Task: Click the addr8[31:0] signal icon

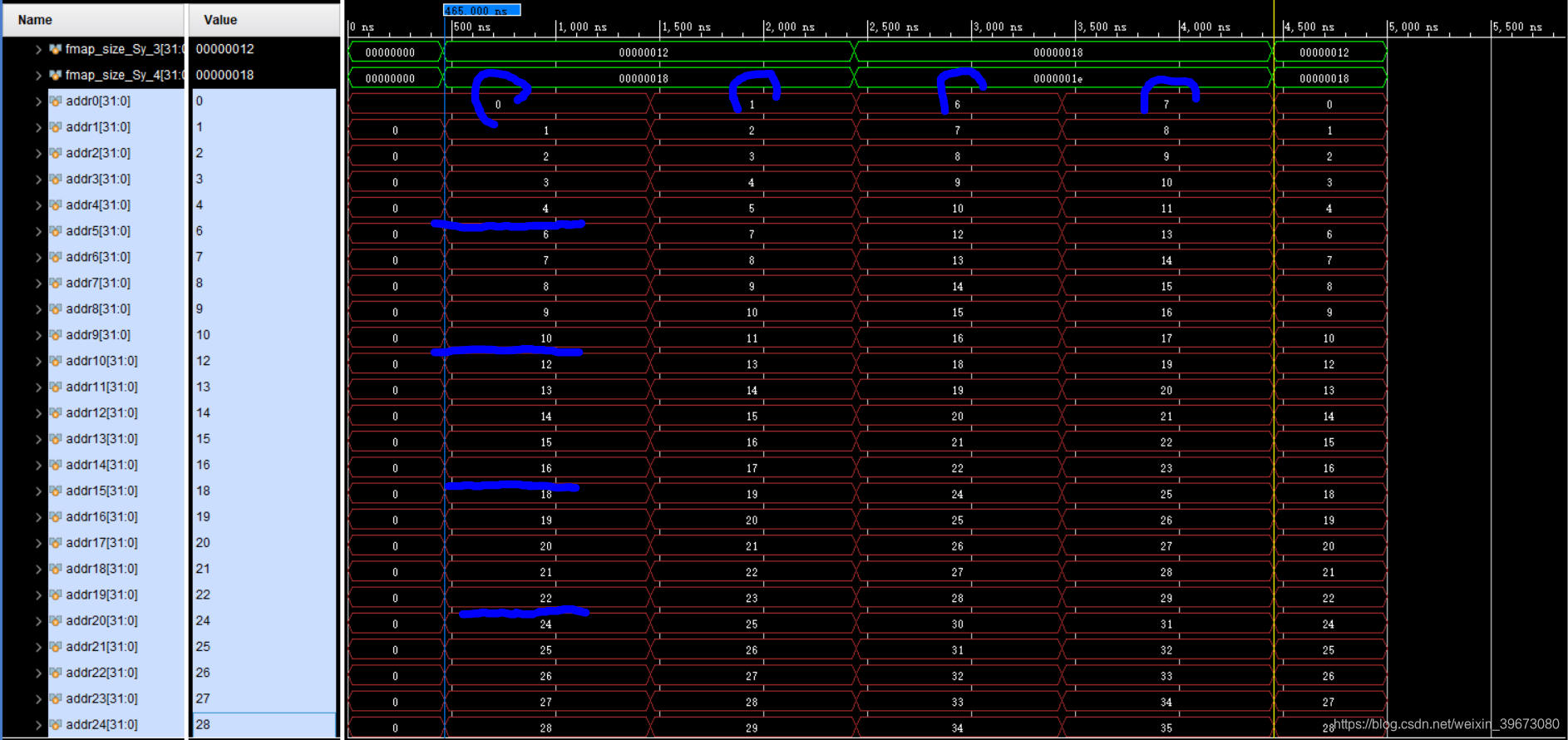Action: click(x=56, y=309)
